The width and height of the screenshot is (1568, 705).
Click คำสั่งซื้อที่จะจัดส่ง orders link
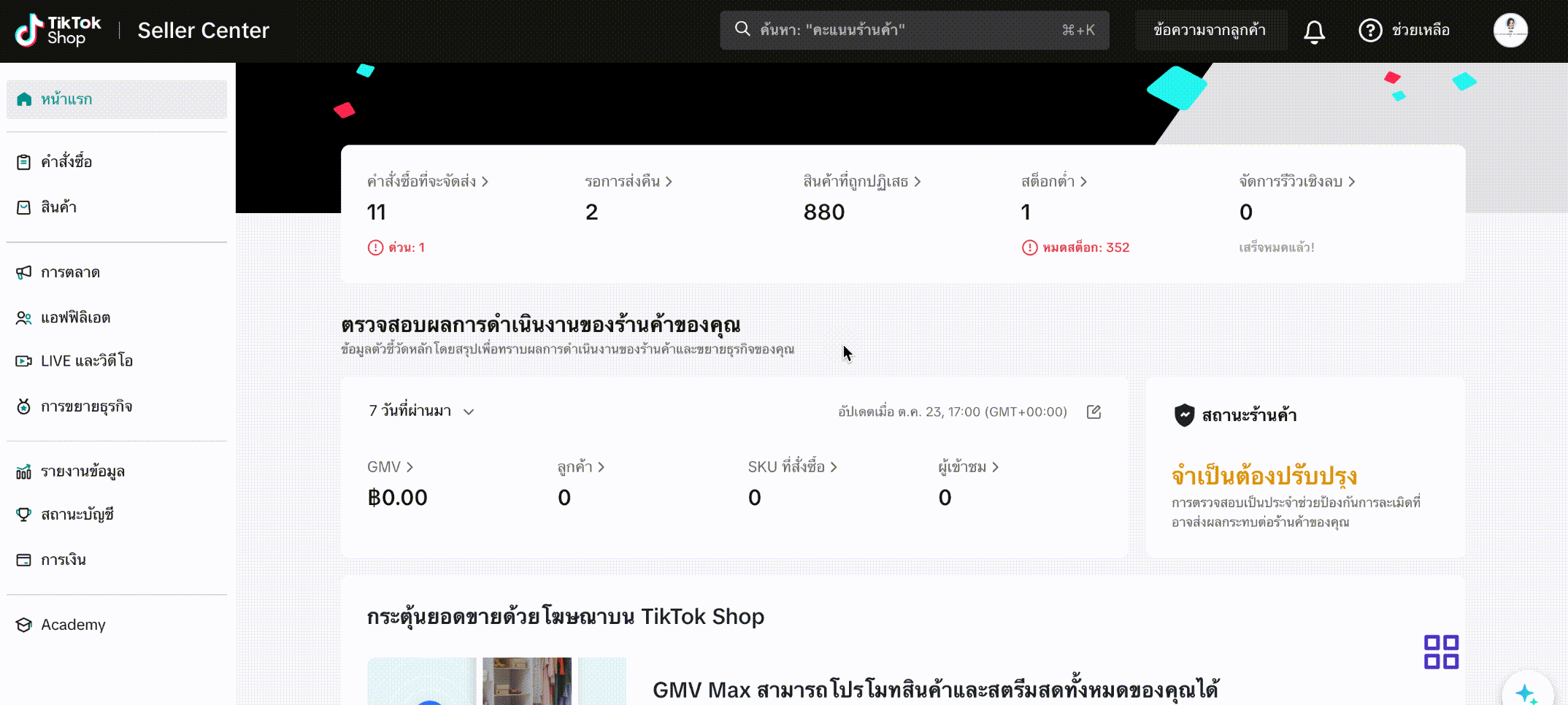tap(426, 181)
